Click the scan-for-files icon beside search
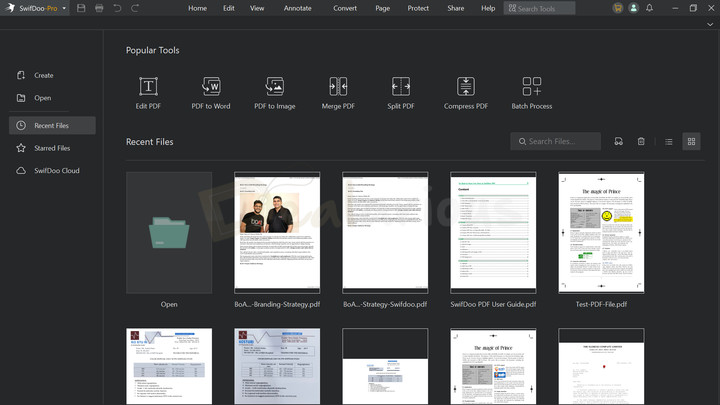Image resolution: width=720 pixels, height=405 pixels. [x=619, y=141]
